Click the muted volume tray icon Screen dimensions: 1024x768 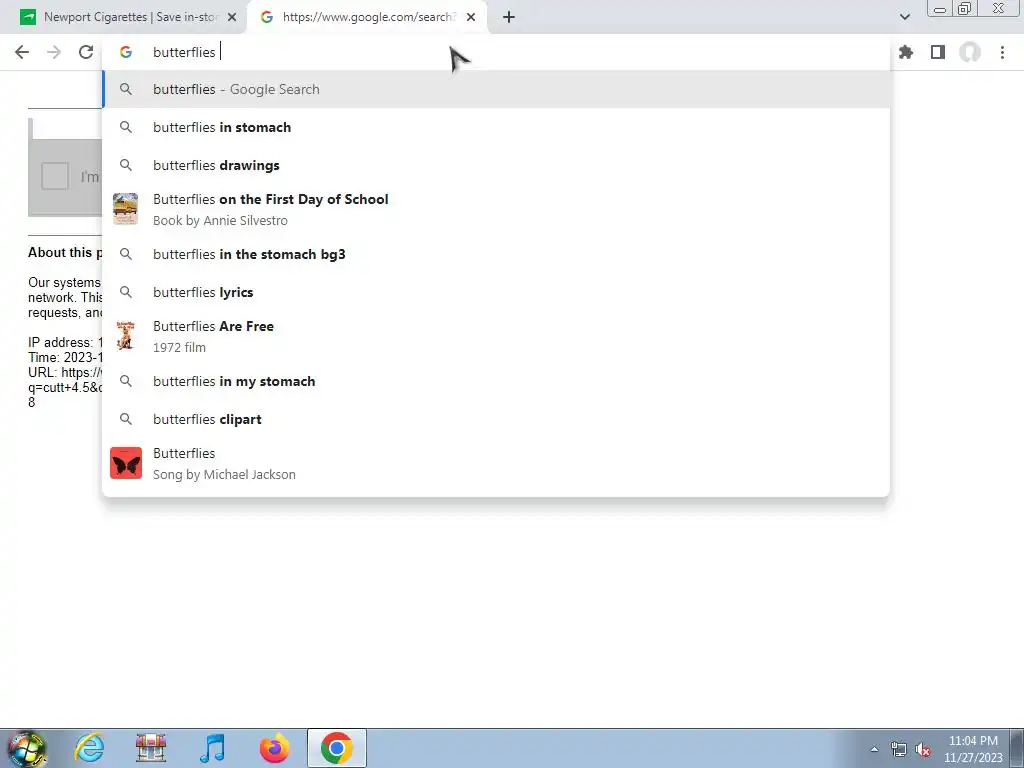tap(923, 749)
